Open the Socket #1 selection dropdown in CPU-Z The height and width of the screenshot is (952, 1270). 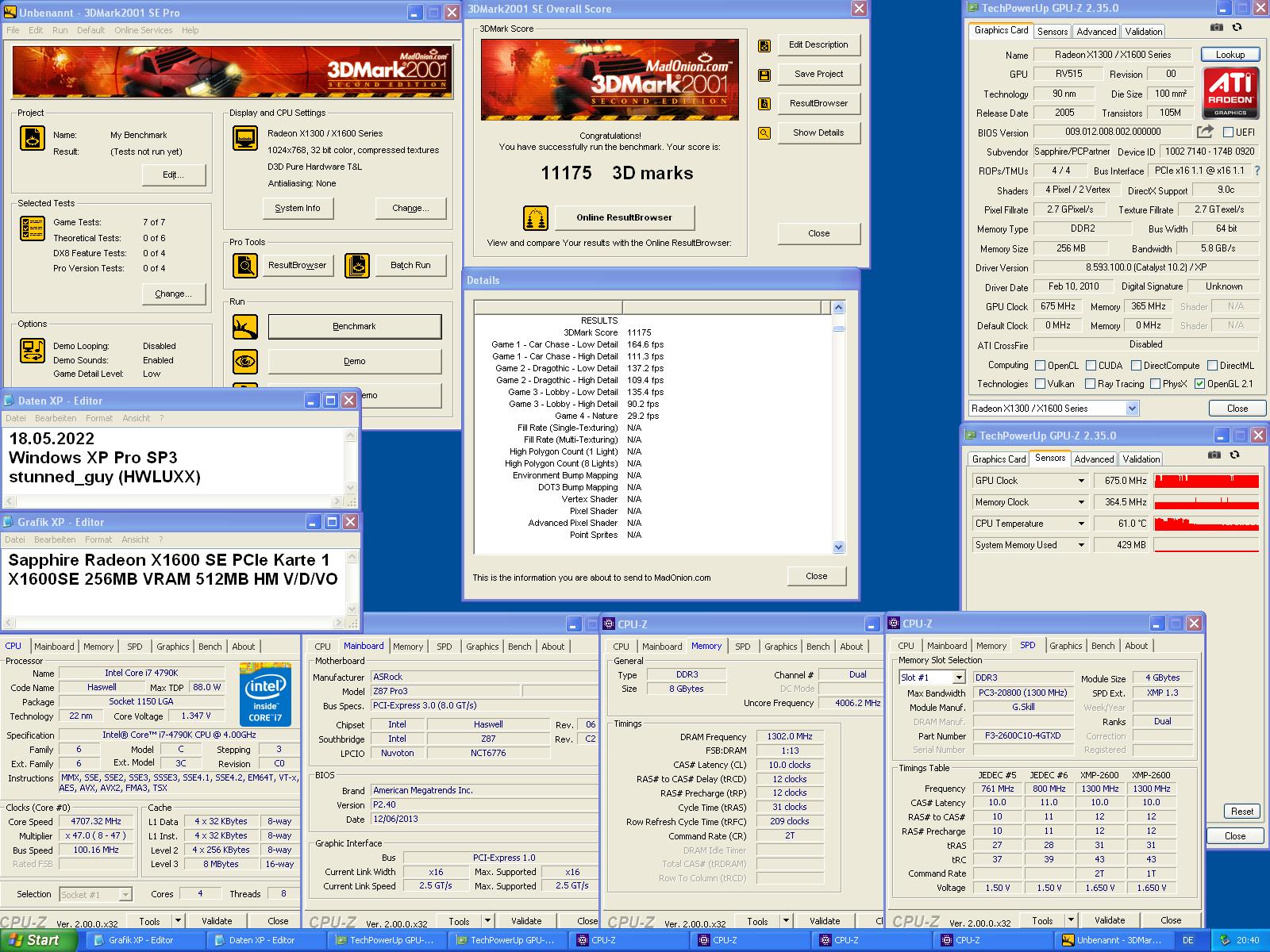tap(125, 894)
